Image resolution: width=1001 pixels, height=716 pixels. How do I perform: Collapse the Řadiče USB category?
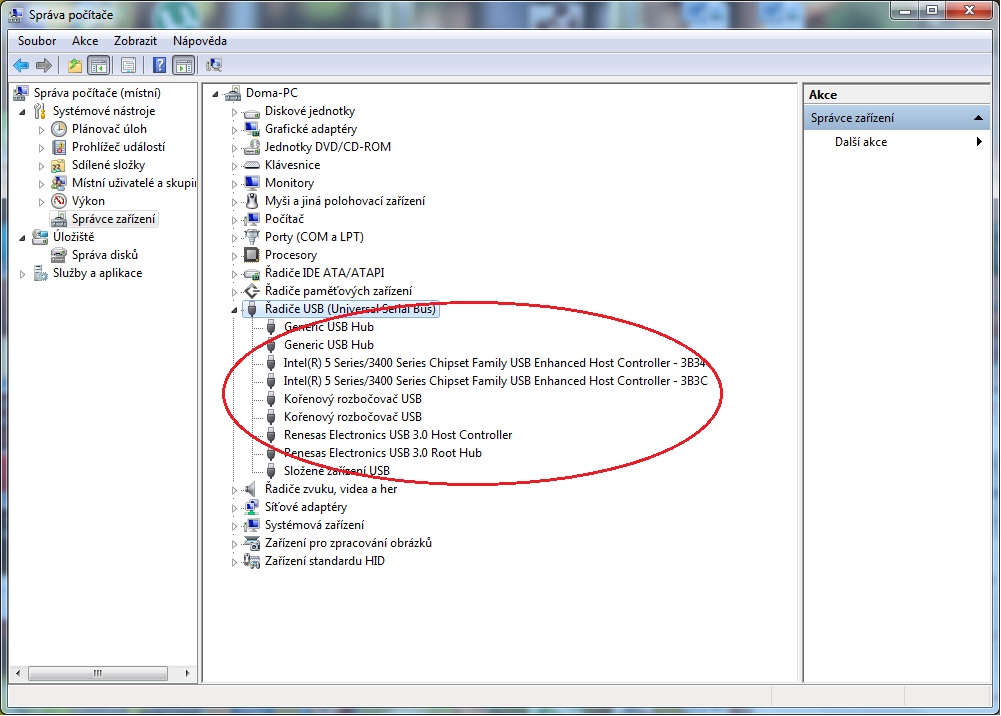(236, 310)
